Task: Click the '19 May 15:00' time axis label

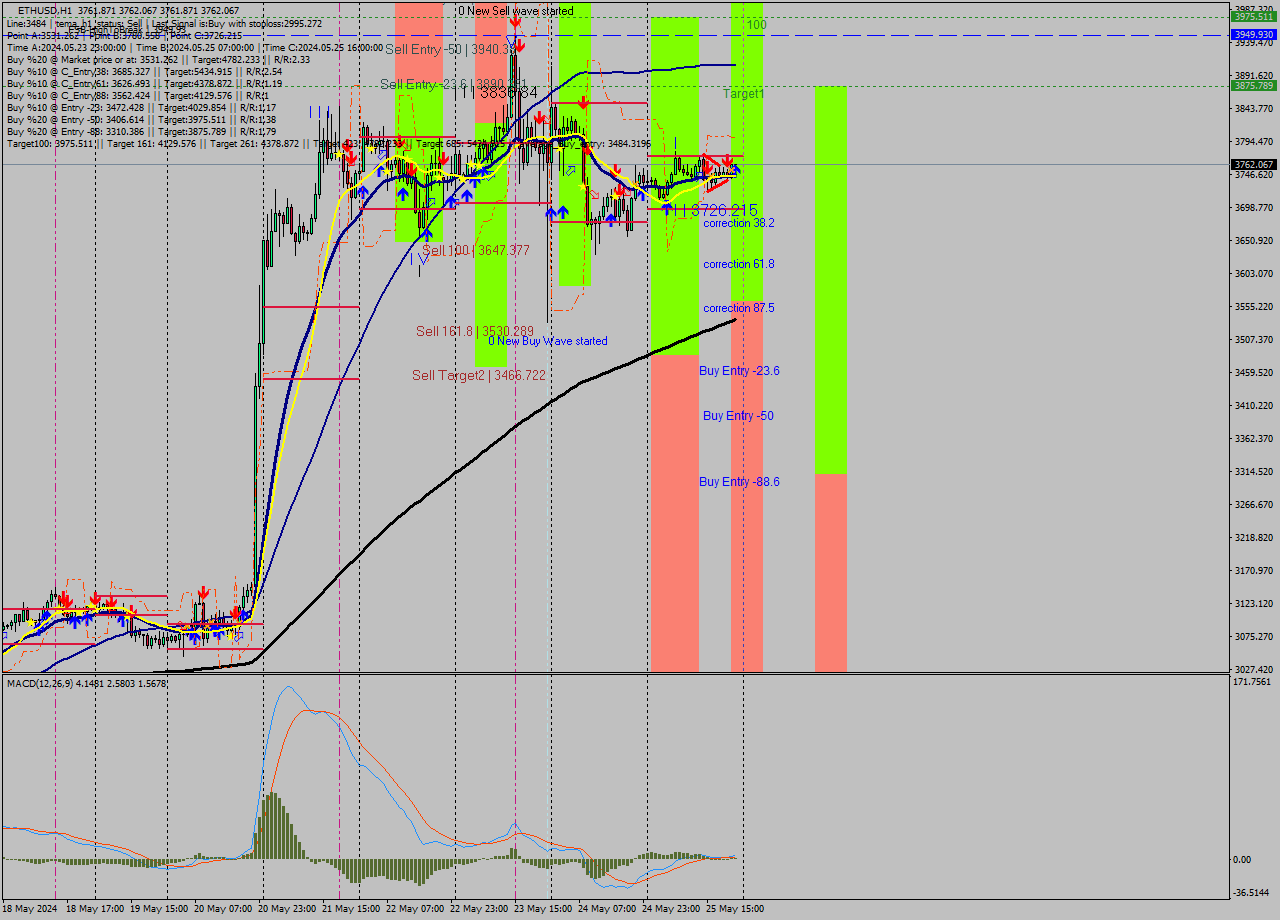Action: [x=160, y=909]
